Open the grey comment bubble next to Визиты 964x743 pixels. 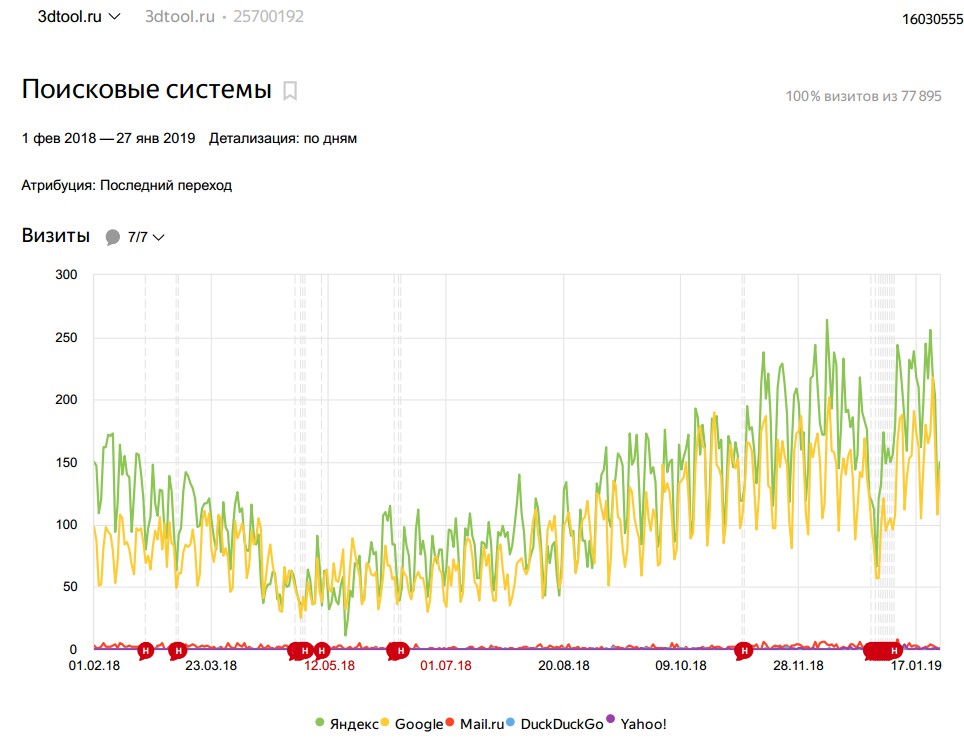(113, 237)
